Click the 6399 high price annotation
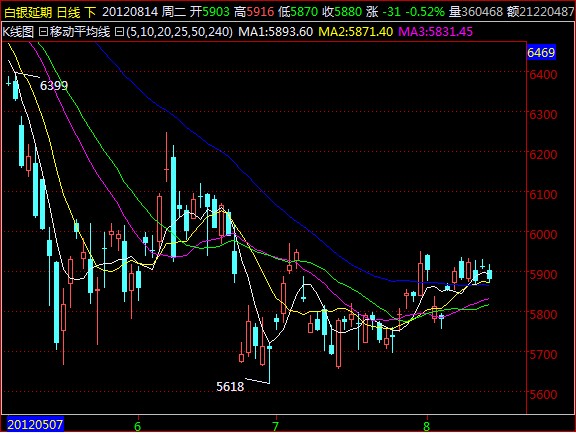This screenshot has height=433, width=576. tap(54, 86)
